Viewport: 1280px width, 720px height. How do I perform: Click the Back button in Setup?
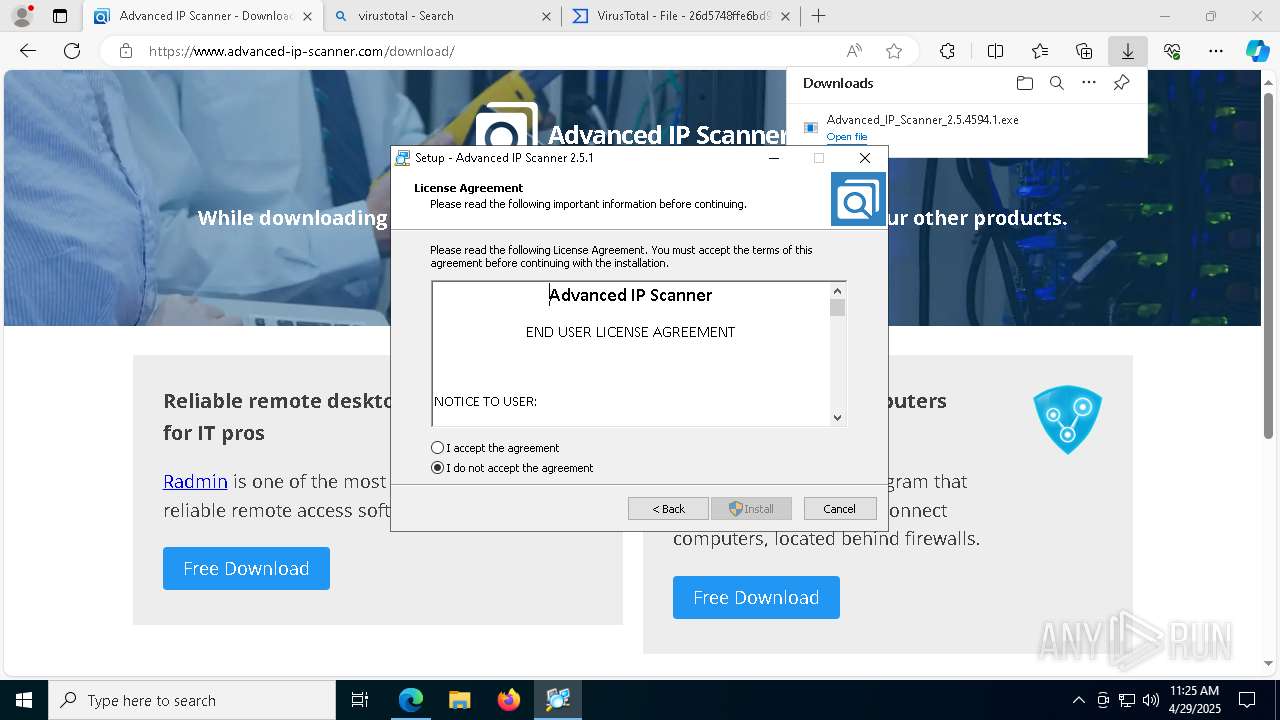pos(668,509)
